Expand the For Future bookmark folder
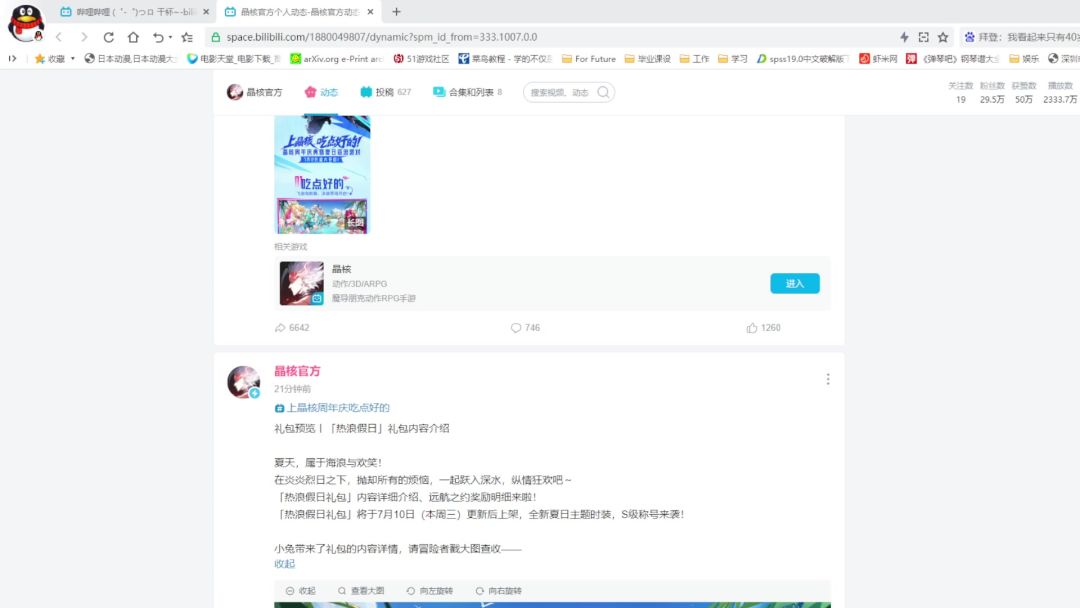This screenshot has height=608, width=1080. pos(589,59)
